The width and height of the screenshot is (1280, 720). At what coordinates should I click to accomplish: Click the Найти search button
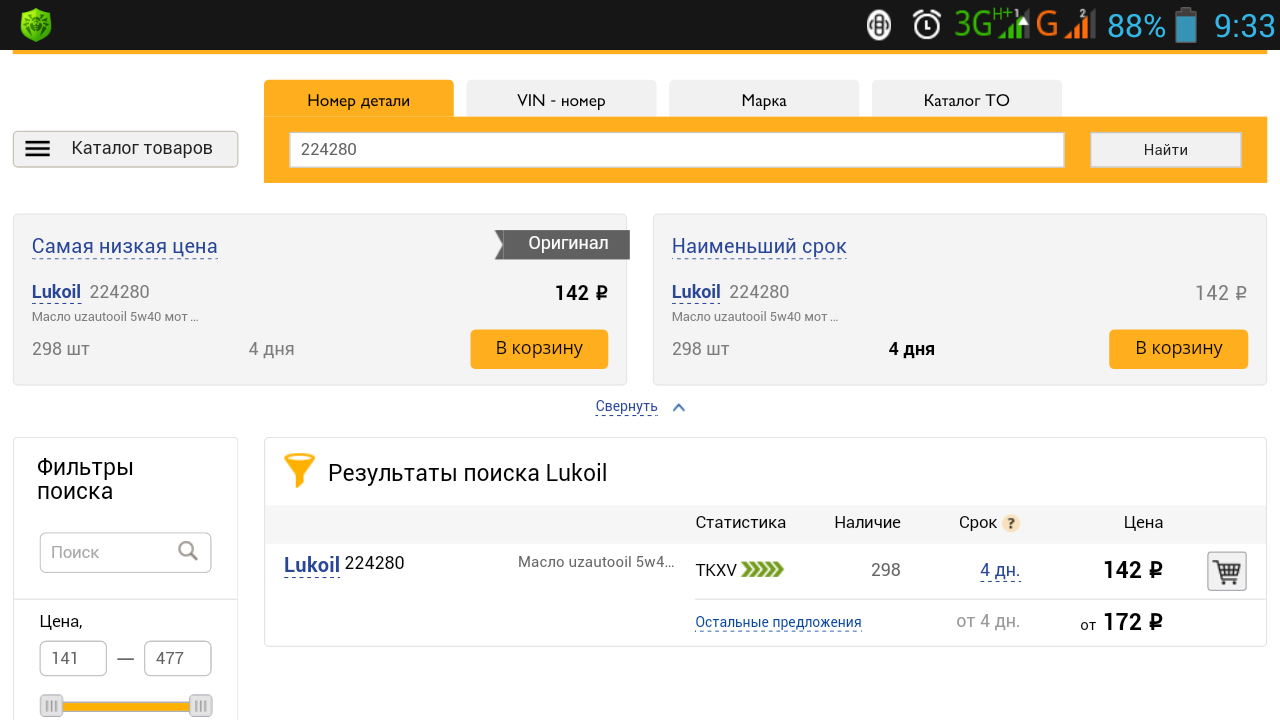pyautogui.click(x=1166, y=150)
